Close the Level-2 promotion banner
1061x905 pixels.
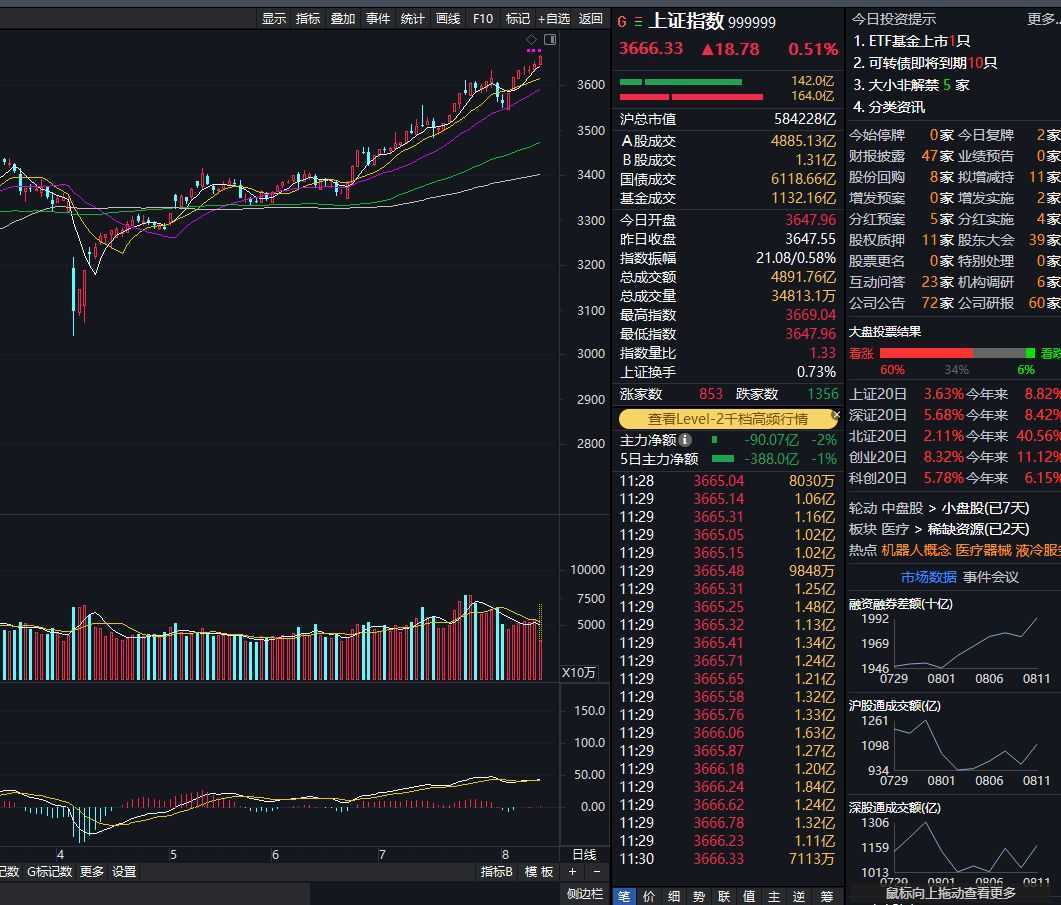click(x=836, y=414)
